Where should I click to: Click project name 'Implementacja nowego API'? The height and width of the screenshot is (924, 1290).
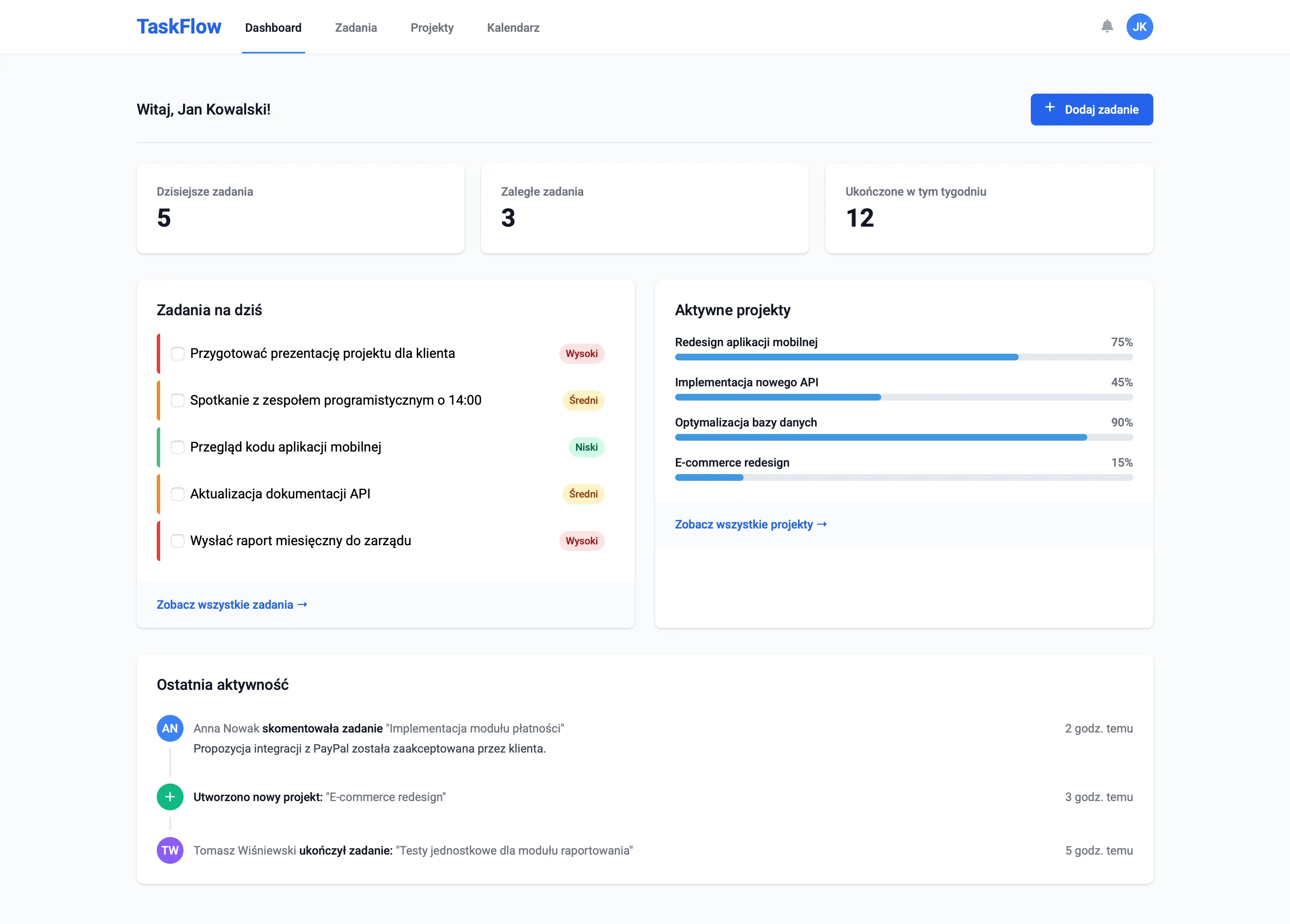(746, 382)
